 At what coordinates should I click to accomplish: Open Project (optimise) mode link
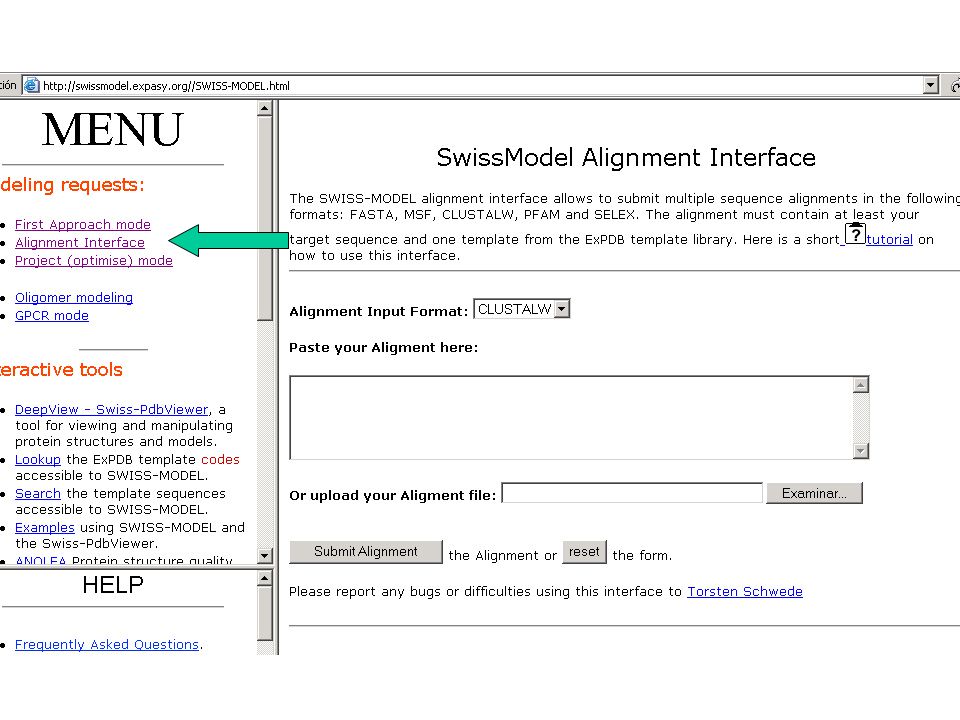tap(94, 261)
